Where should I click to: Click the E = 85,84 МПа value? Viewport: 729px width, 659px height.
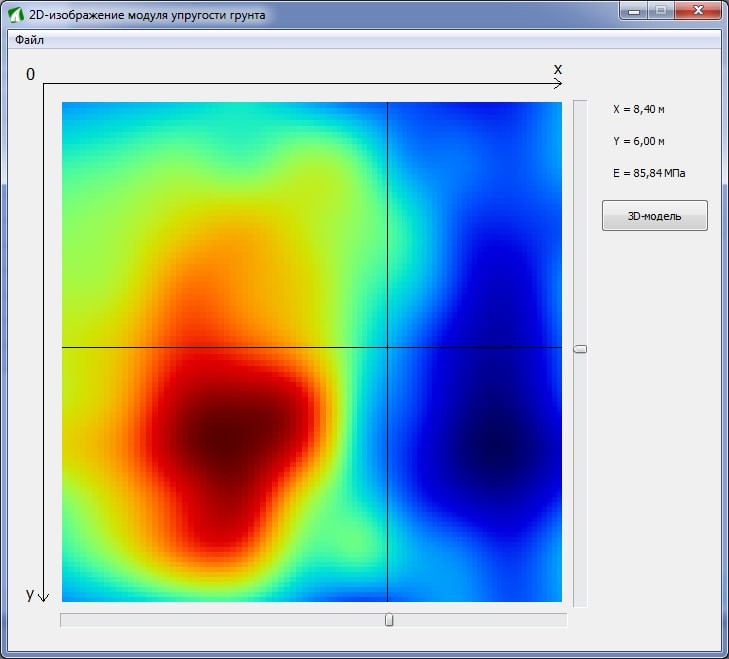coord(649,173)
